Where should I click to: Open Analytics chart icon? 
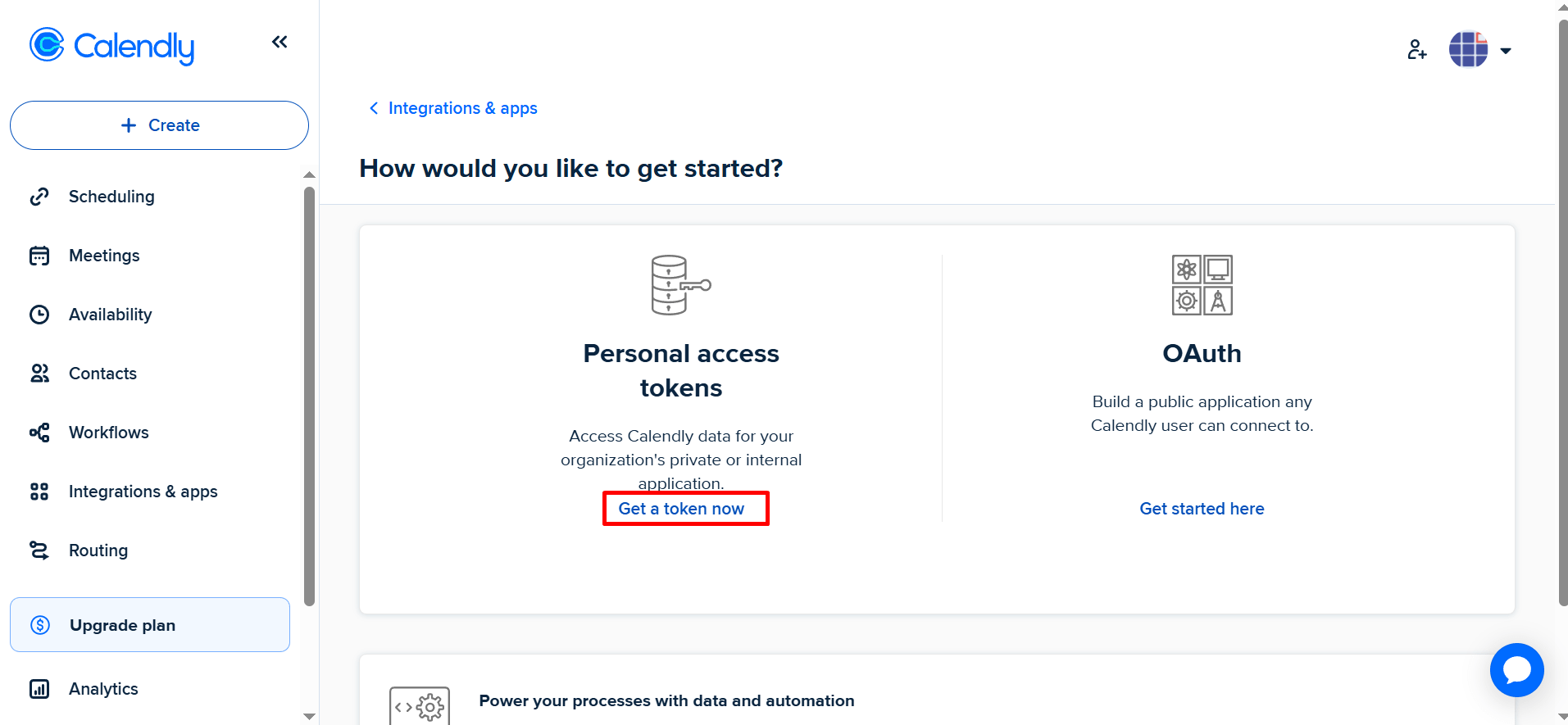tap(39, 689)
